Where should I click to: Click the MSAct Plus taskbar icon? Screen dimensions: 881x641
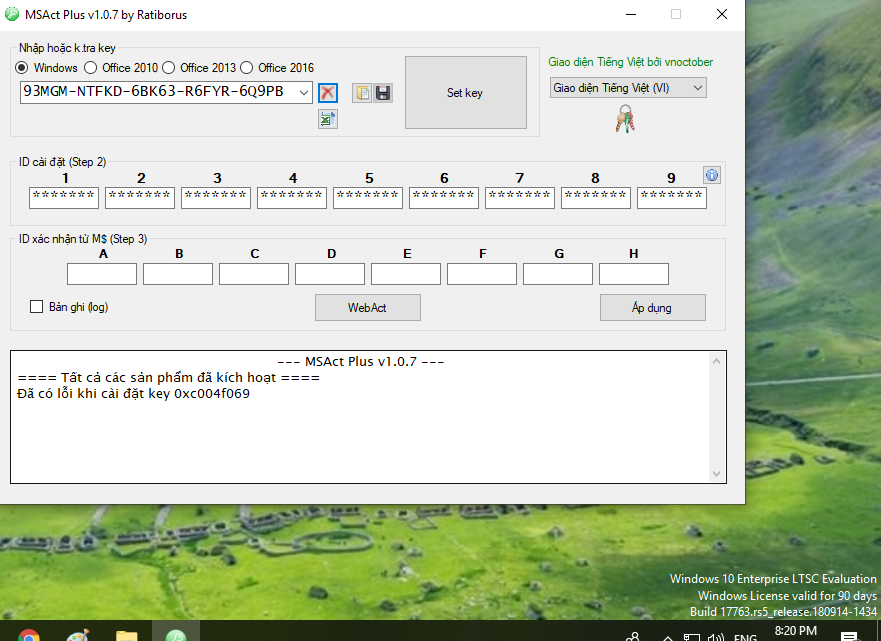[176, 634]
